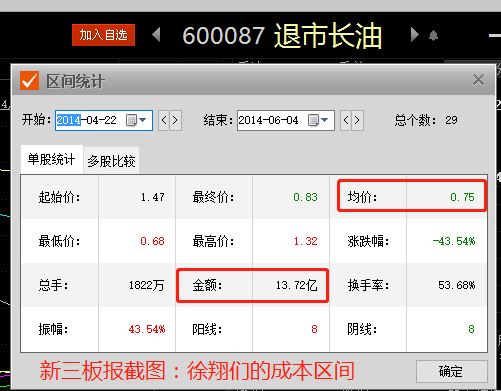
Task: Switch to the 多股比较 tab
Action: pyautogui.click(x=111, y=161)
